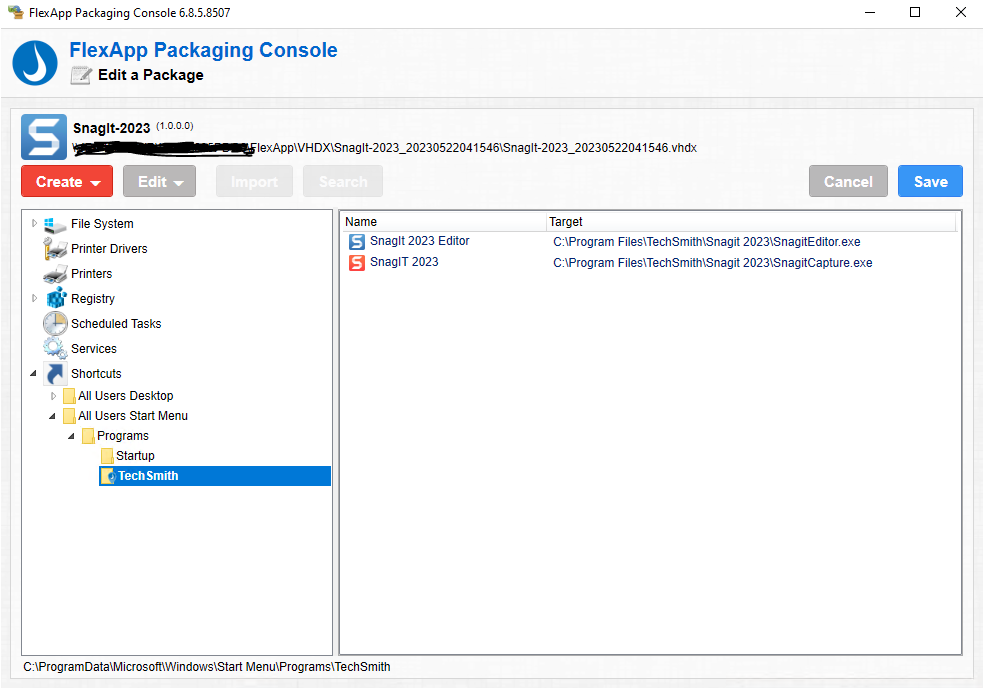
Task: Select the Shortcuts arrow icon
Action: (x=55, y=373)
